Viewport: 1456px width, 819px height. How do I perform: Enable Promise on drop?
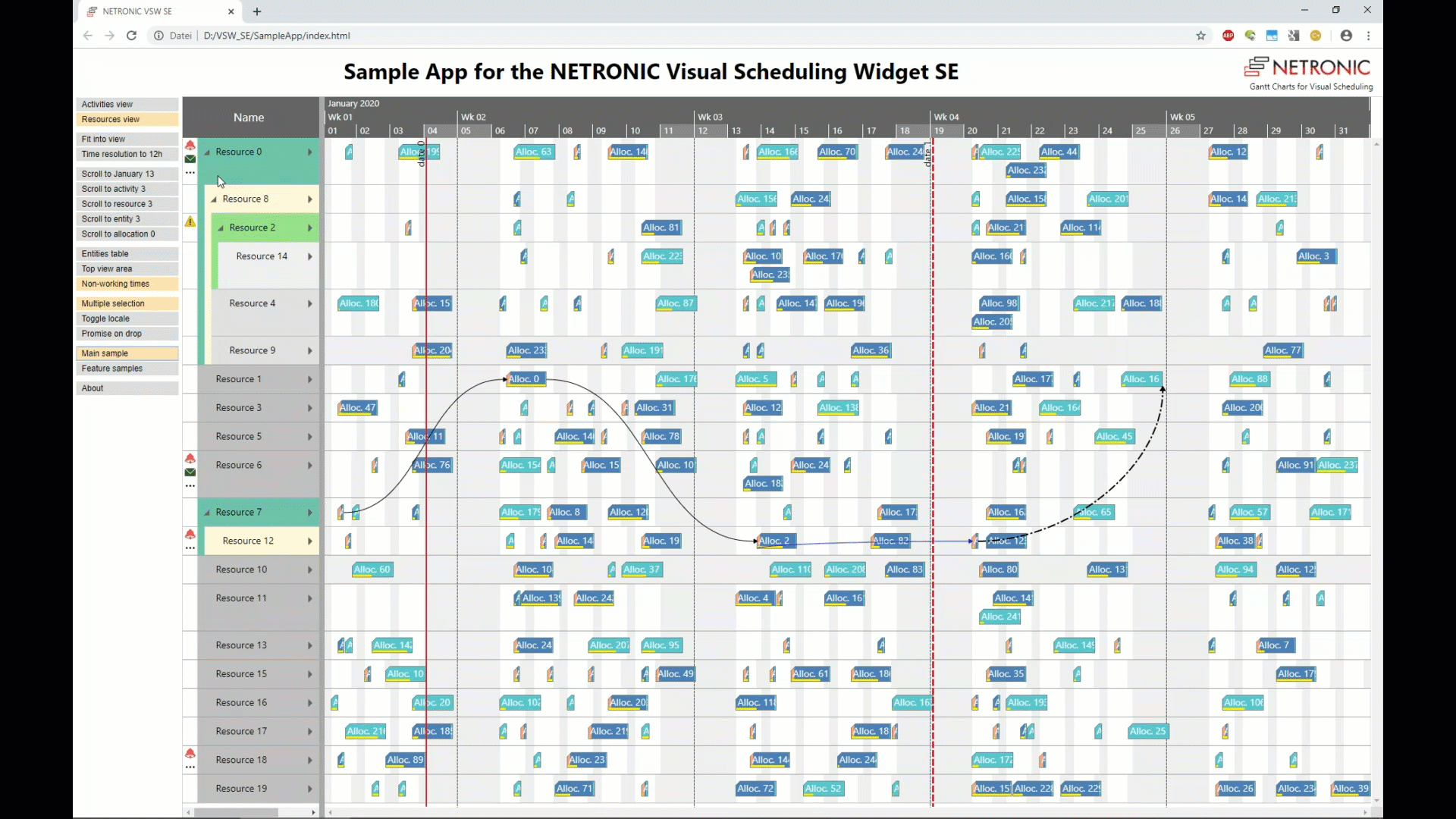[x=127, y=334]
